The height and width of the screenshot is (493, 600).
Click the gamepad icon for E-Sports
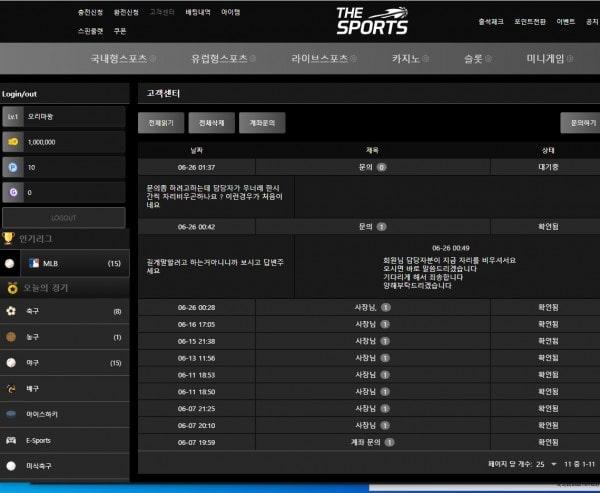[11, 440]
